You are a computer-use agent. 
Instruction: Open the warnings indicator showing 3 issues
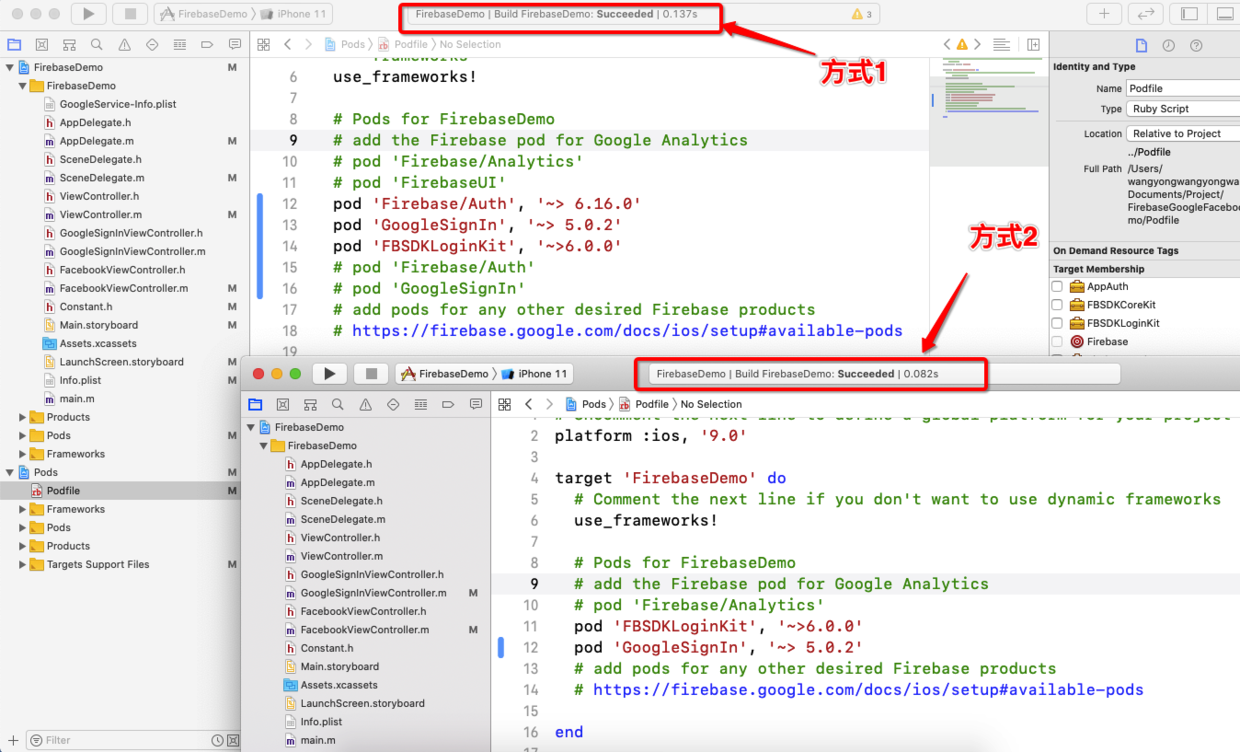[x=862, y=15]
